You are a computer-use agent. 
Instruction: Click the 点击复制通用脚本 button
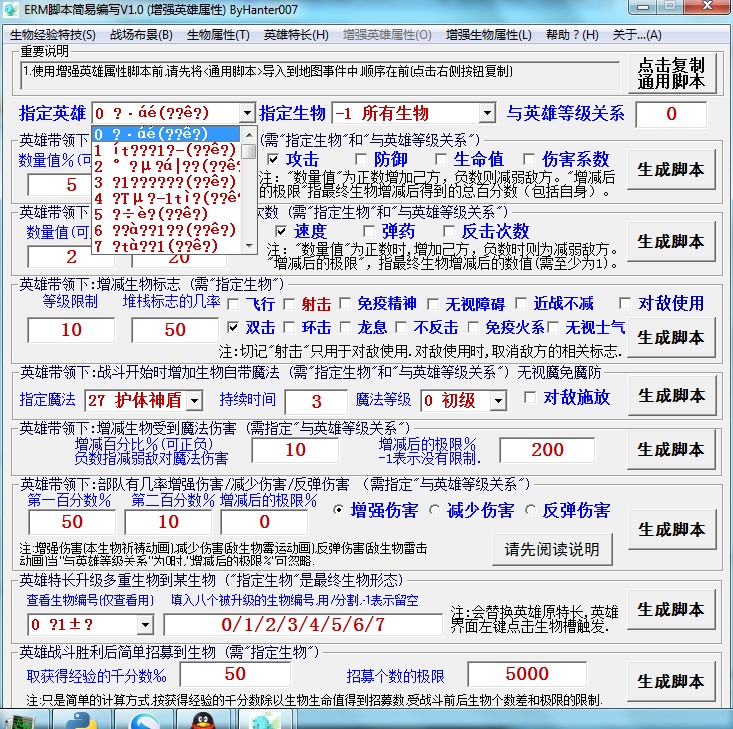pyautogui.click(x=671, y=73)
